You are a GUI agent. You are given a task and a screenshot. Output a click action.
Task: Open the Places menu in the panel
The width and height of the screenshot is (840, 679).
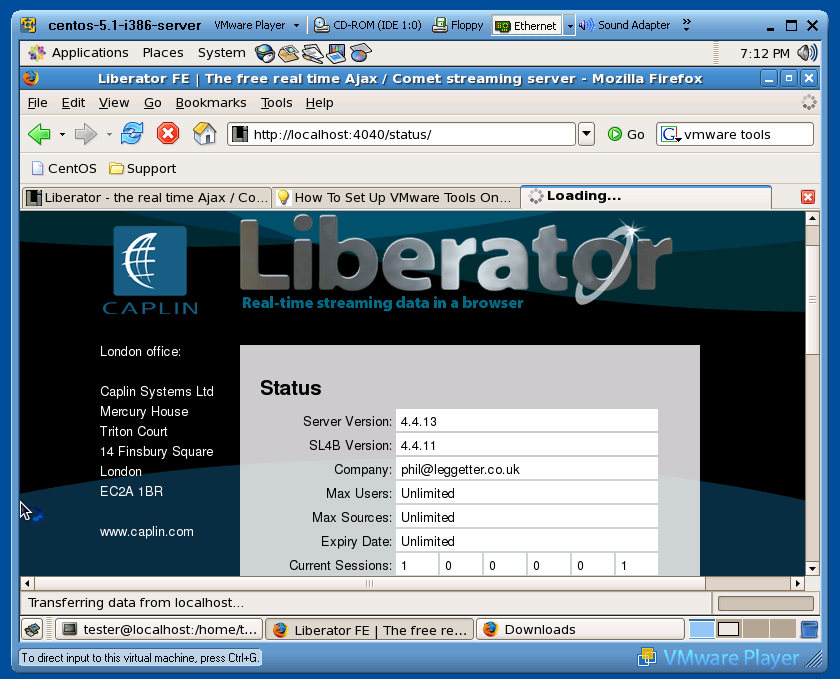[x=163, y=53]
